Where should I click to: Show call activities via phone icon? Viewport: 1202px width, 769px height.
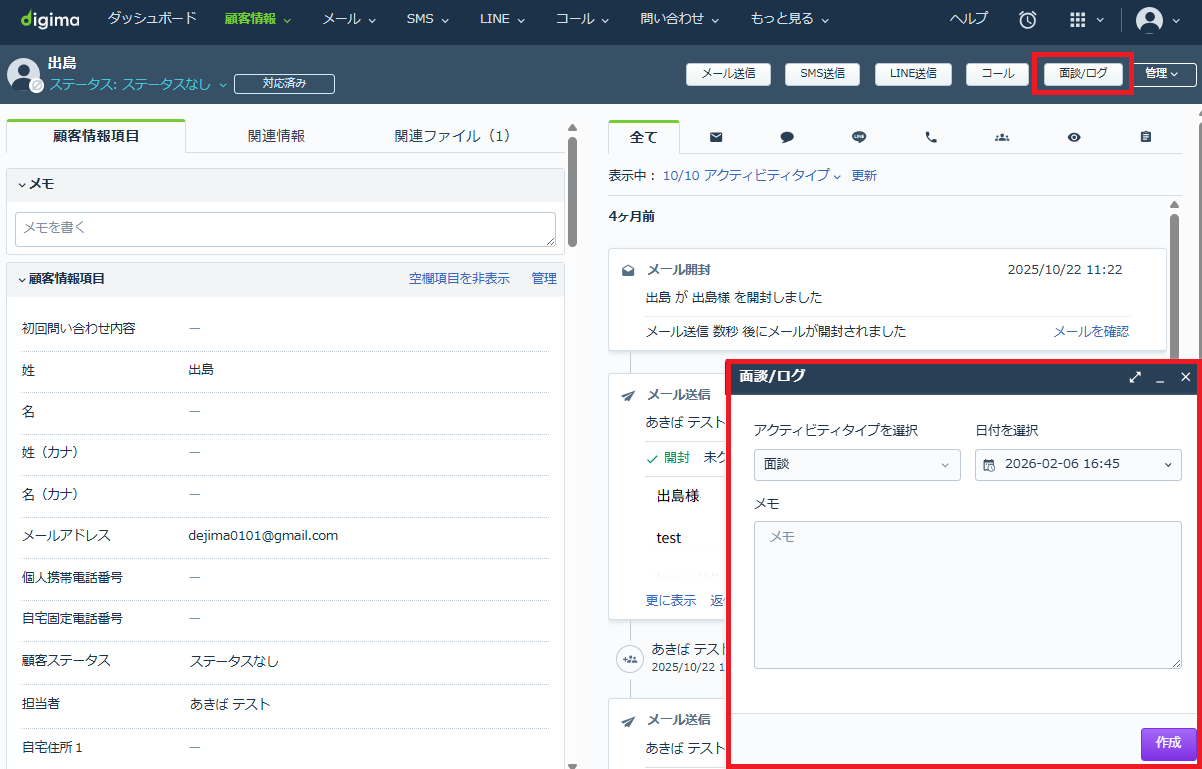(x=931, y=137)
